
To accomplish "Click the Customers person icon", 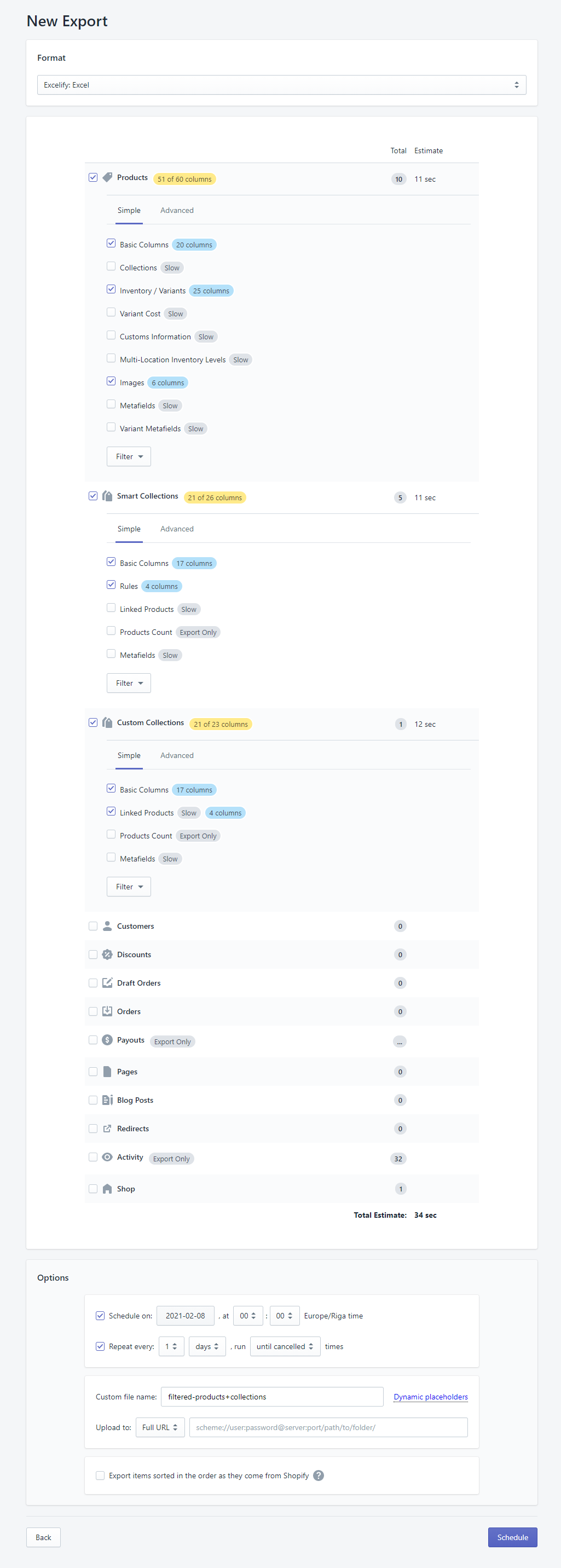I will (108, 926).
